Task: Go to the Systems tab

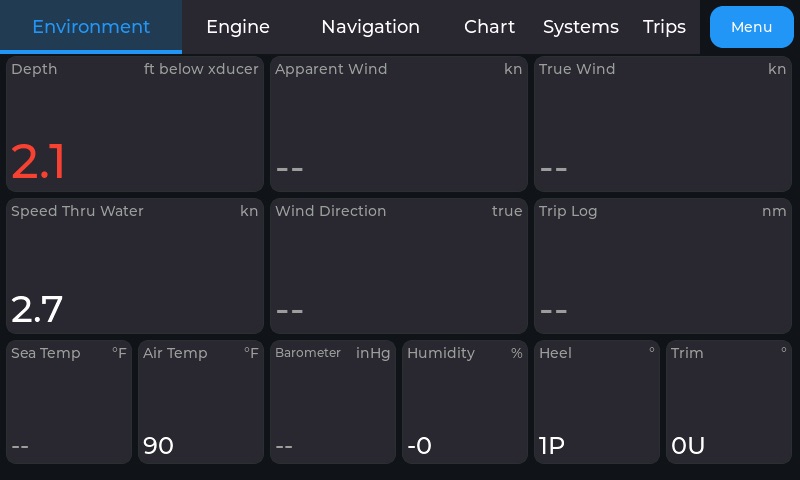Action: [581, 27]
